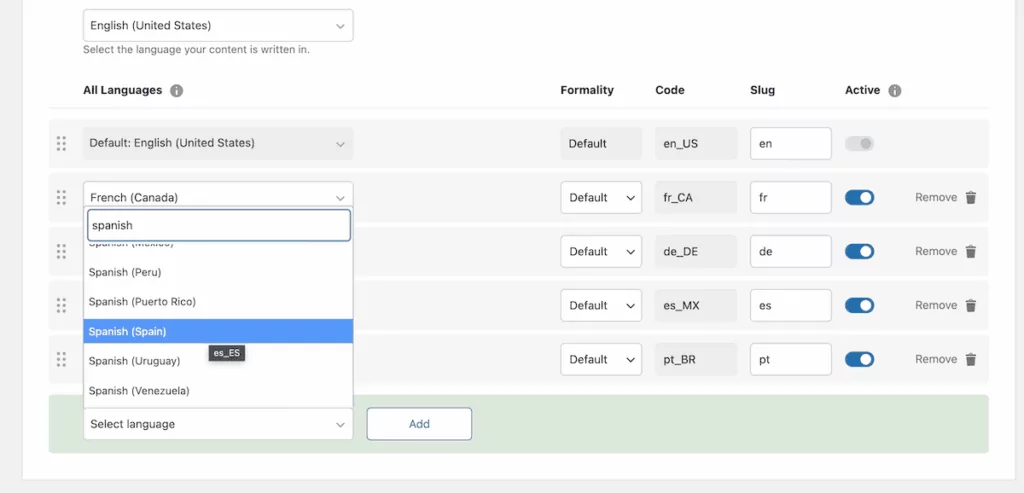Open the English (United States) content language dropdown
The image size is (1024, 493).
(x=218, y=25)
